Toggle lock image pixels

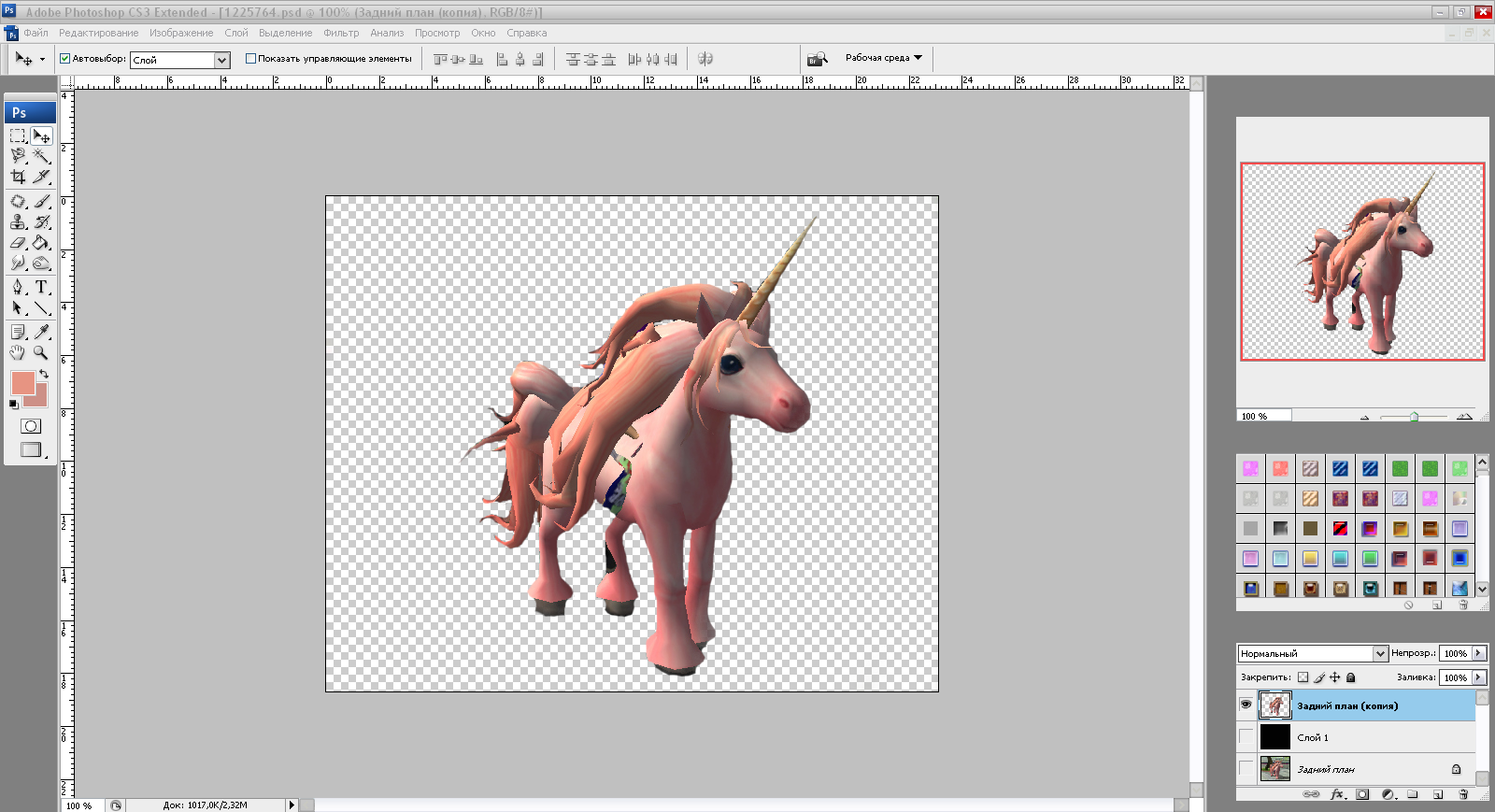click(1319, 677)
